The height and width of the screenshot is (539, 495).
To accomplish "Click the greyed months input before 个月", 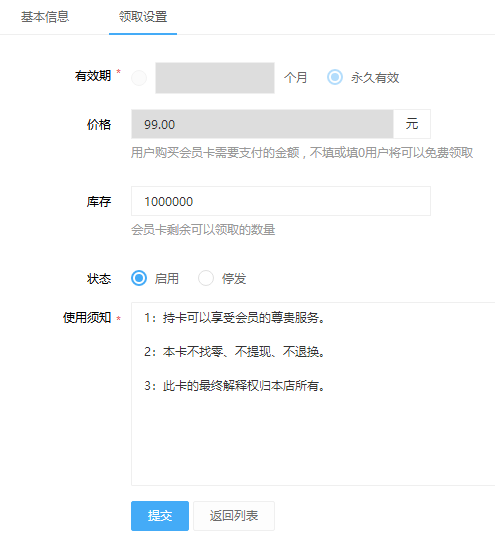I will [x=215, y=78].
